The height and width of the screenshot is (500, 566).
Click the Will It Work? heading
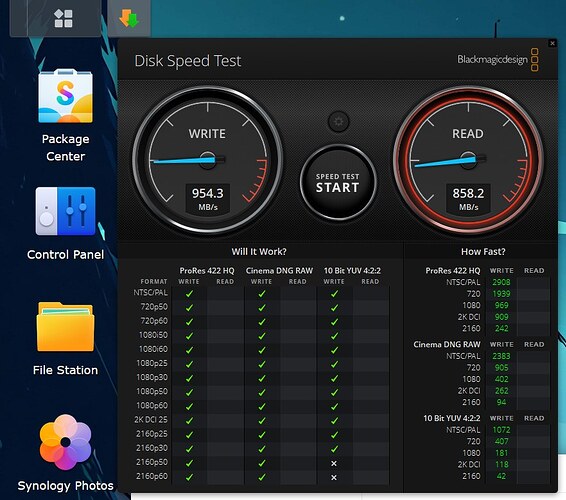pos(259,252)
